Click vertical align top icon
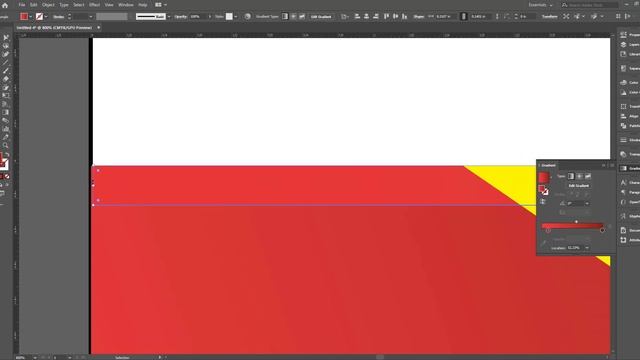 [386, 17]
